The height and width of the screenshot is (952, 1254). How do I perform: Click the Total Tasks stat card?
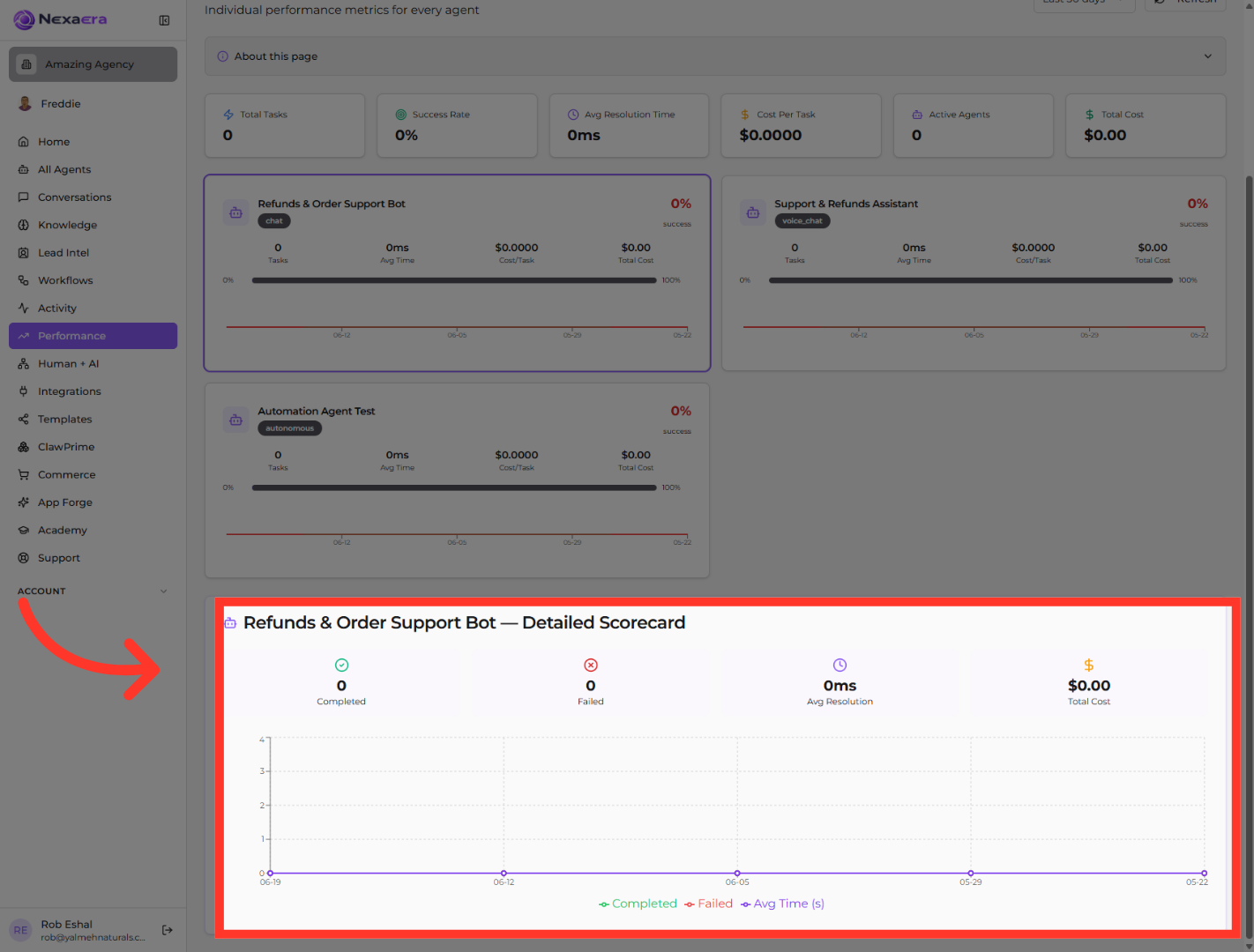(285, 126)
